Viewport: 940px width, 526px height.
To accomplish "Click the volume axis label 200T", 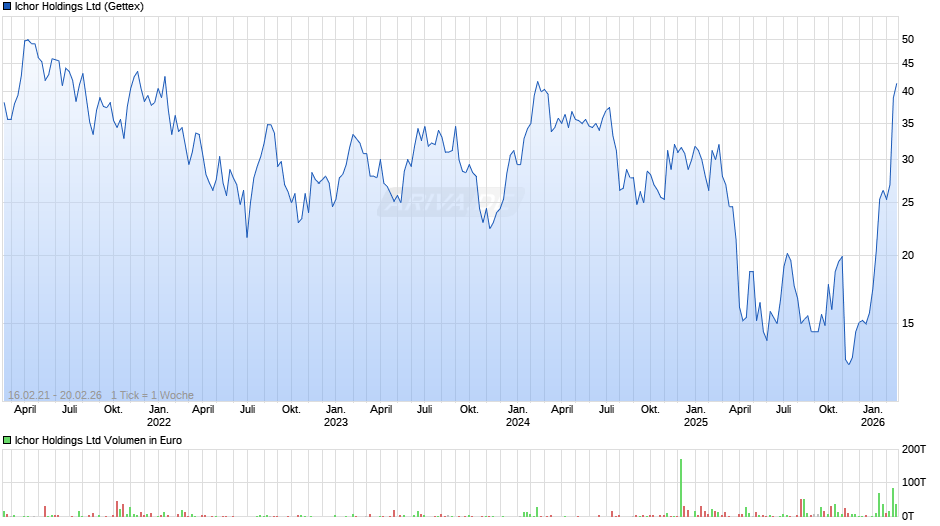I will click(x=914, y=449).
